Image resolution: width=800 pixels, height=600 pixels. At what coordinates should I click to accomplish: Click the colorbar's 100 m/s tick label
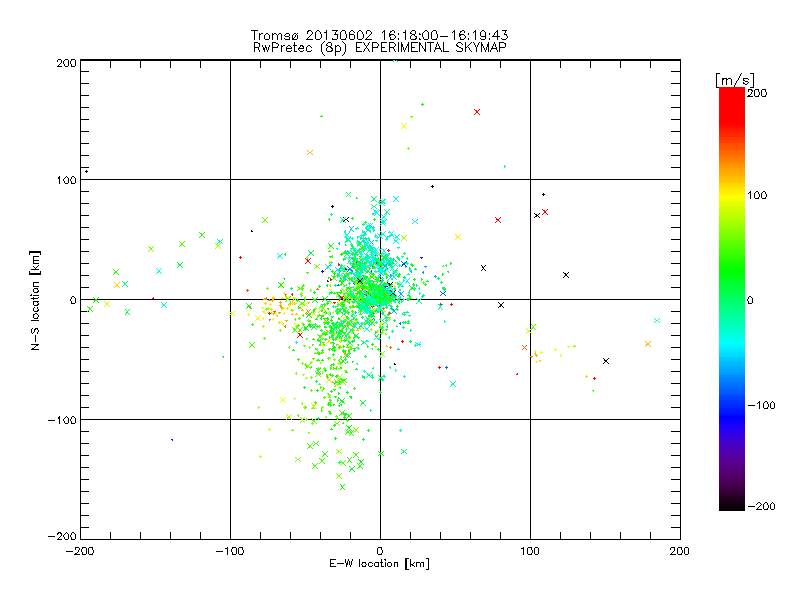757,195
